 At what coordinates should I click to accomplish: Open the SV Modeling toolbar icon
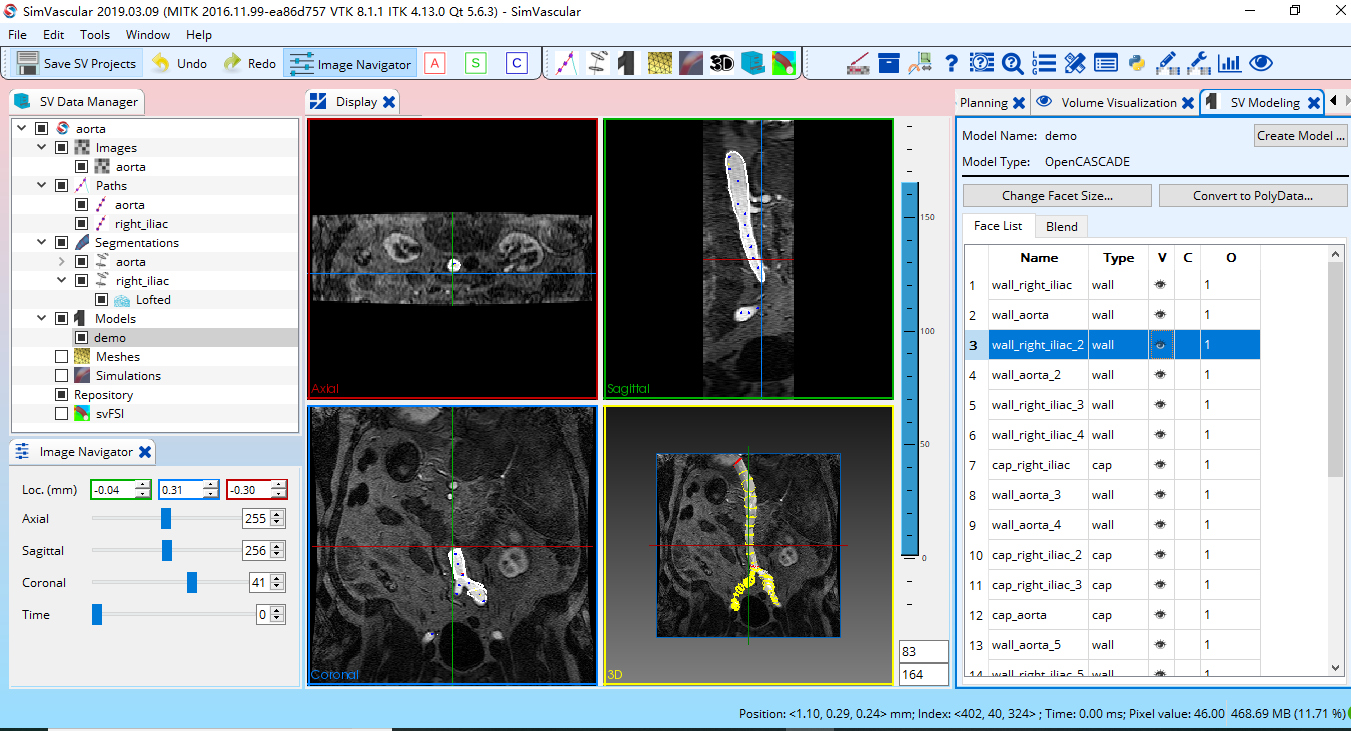click(x=627, y=63)
